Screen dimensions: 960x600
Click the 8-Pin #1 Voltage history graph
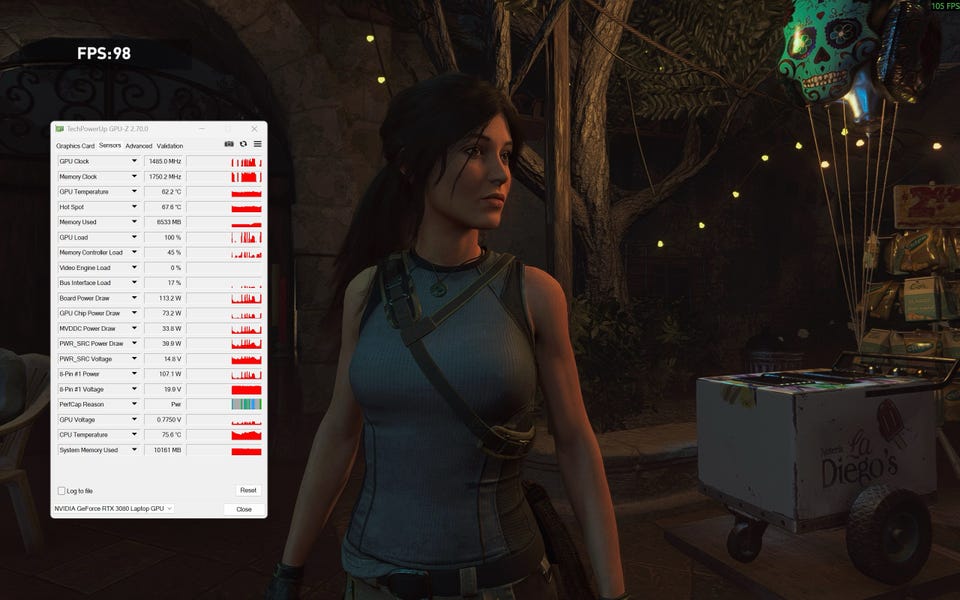click(224, 389)
